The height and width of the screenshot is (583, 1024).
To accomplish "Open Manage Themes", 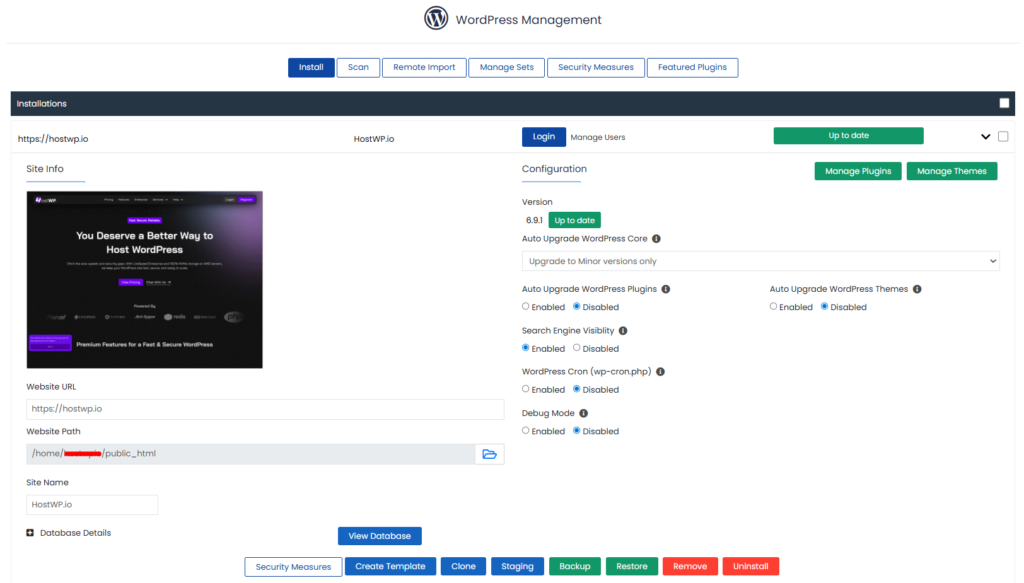I will pyautogui.click(x=952, y=171).
